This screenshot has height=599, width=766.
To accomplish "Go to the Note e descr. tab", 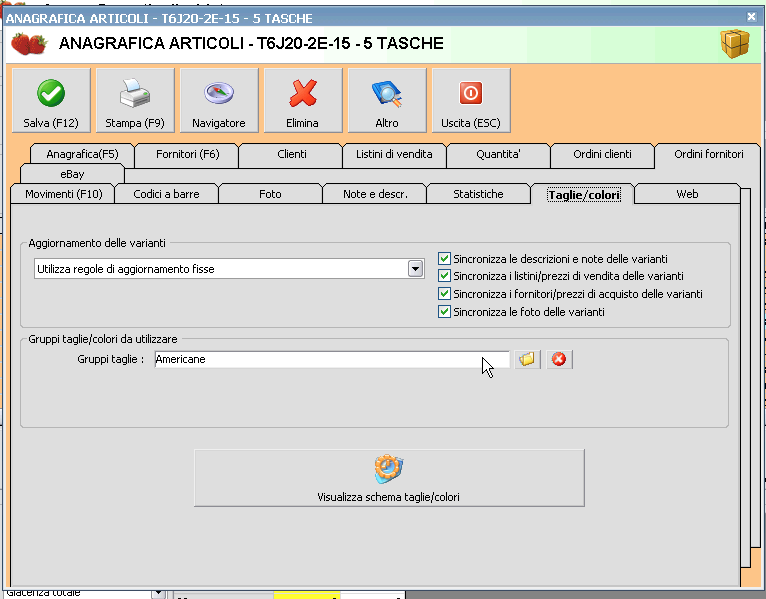I will coord(375,194).
